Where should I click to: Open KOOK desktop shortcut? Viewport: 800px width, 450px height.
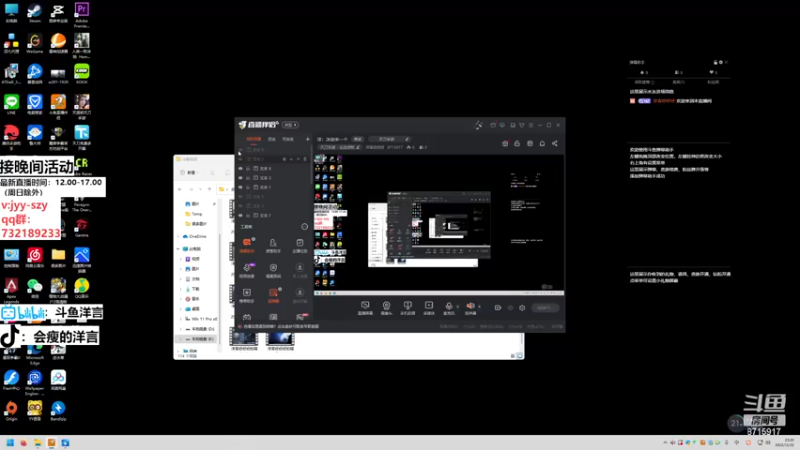82,73
